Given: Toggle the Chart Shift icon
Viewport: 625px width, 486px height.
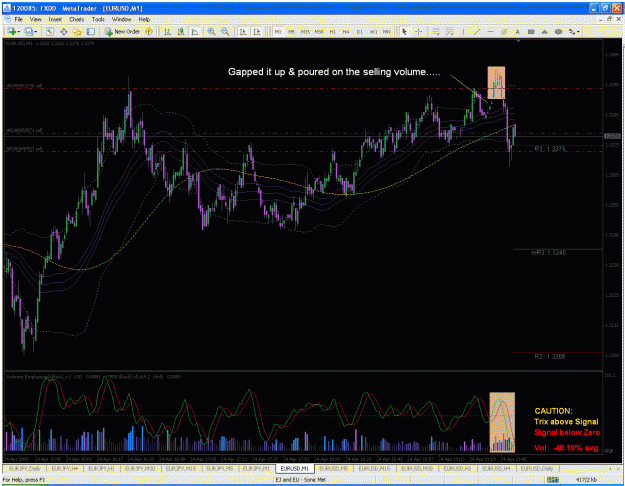Looking at the screenshot, I should pyautogui.click(x=256, y=31).
